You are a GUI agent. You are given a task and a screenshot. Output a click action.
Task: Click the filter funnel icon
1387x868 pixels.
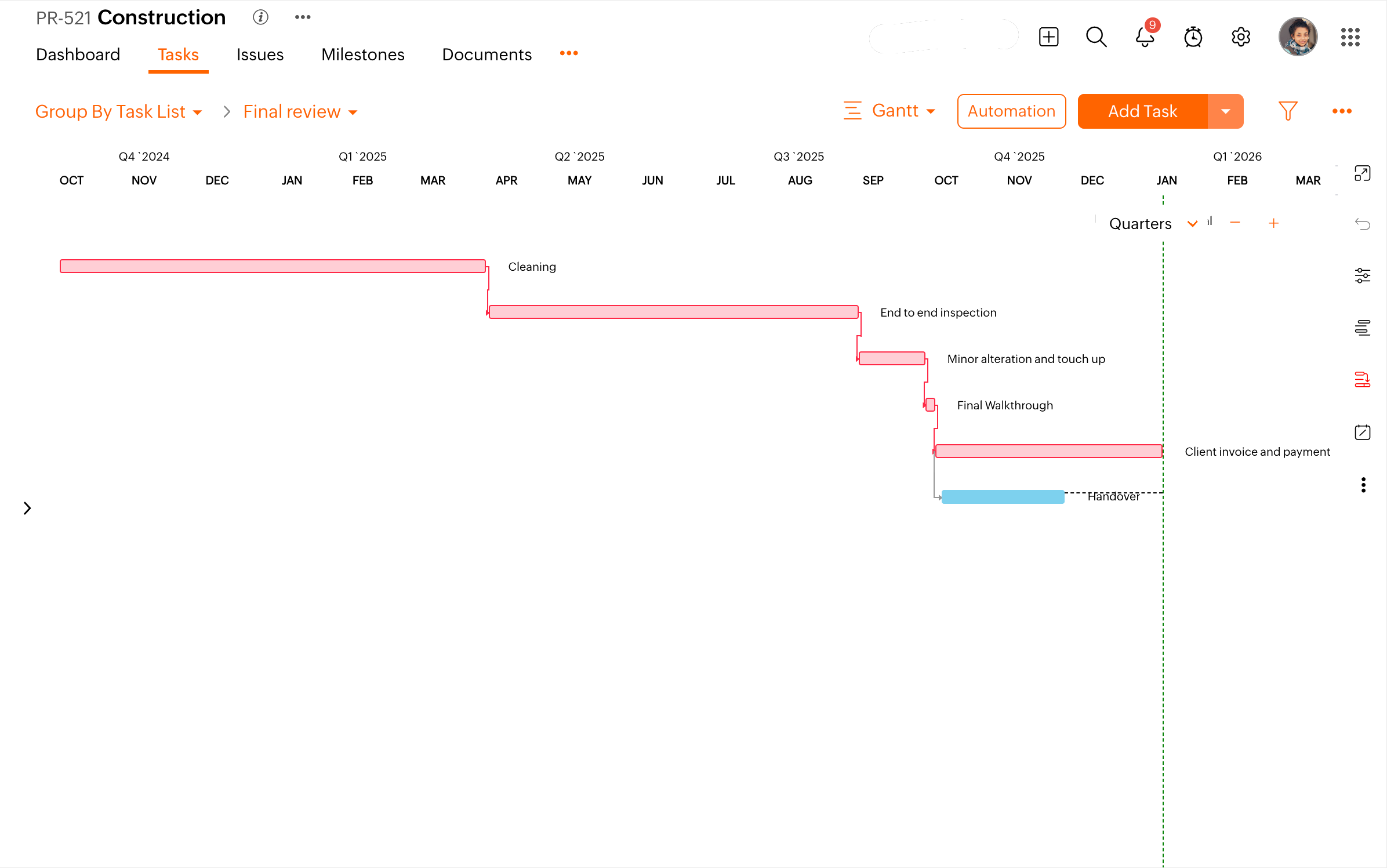1287,111
